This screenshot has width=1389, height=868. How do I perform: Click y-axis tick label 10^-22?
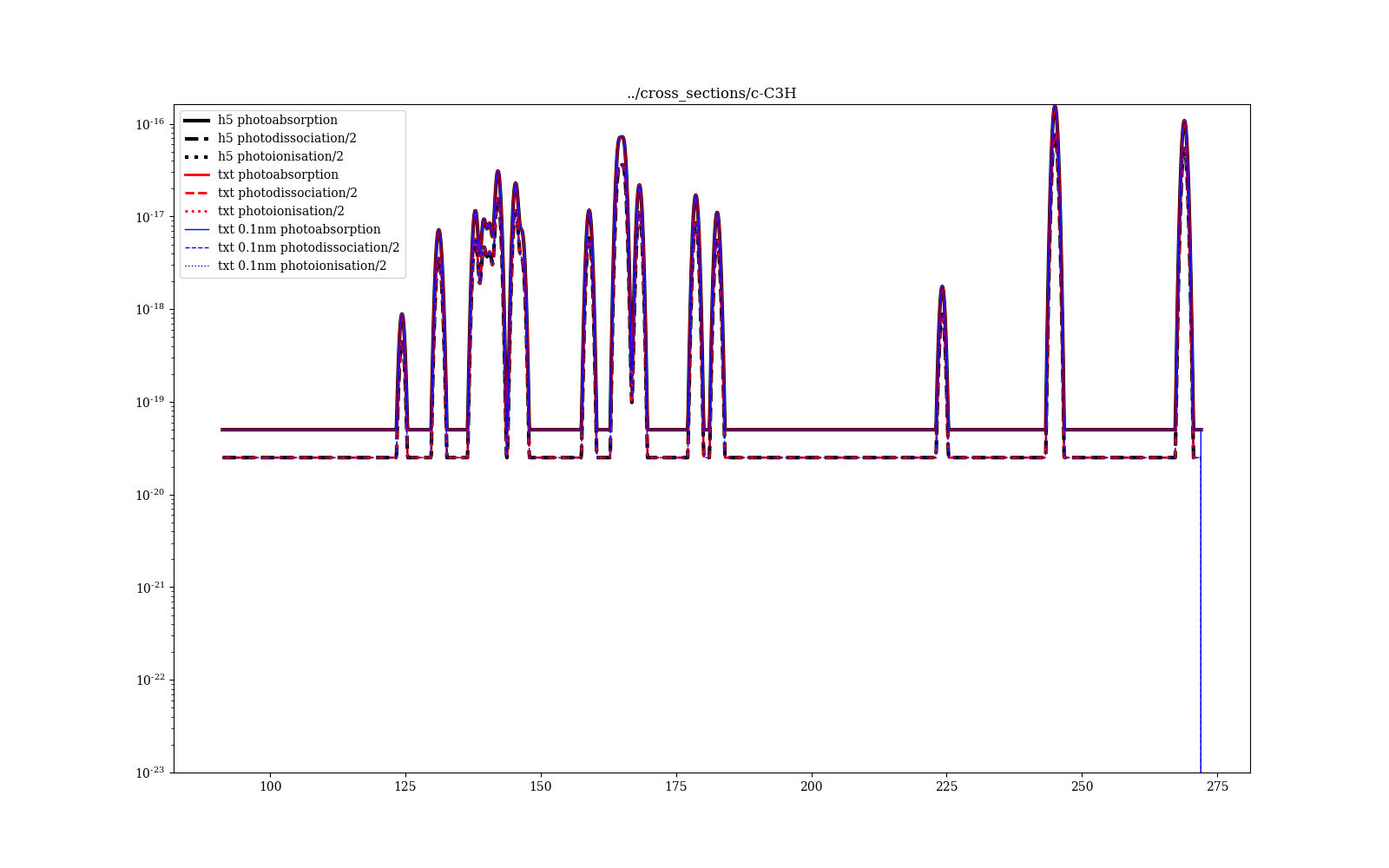pos(150,680)
